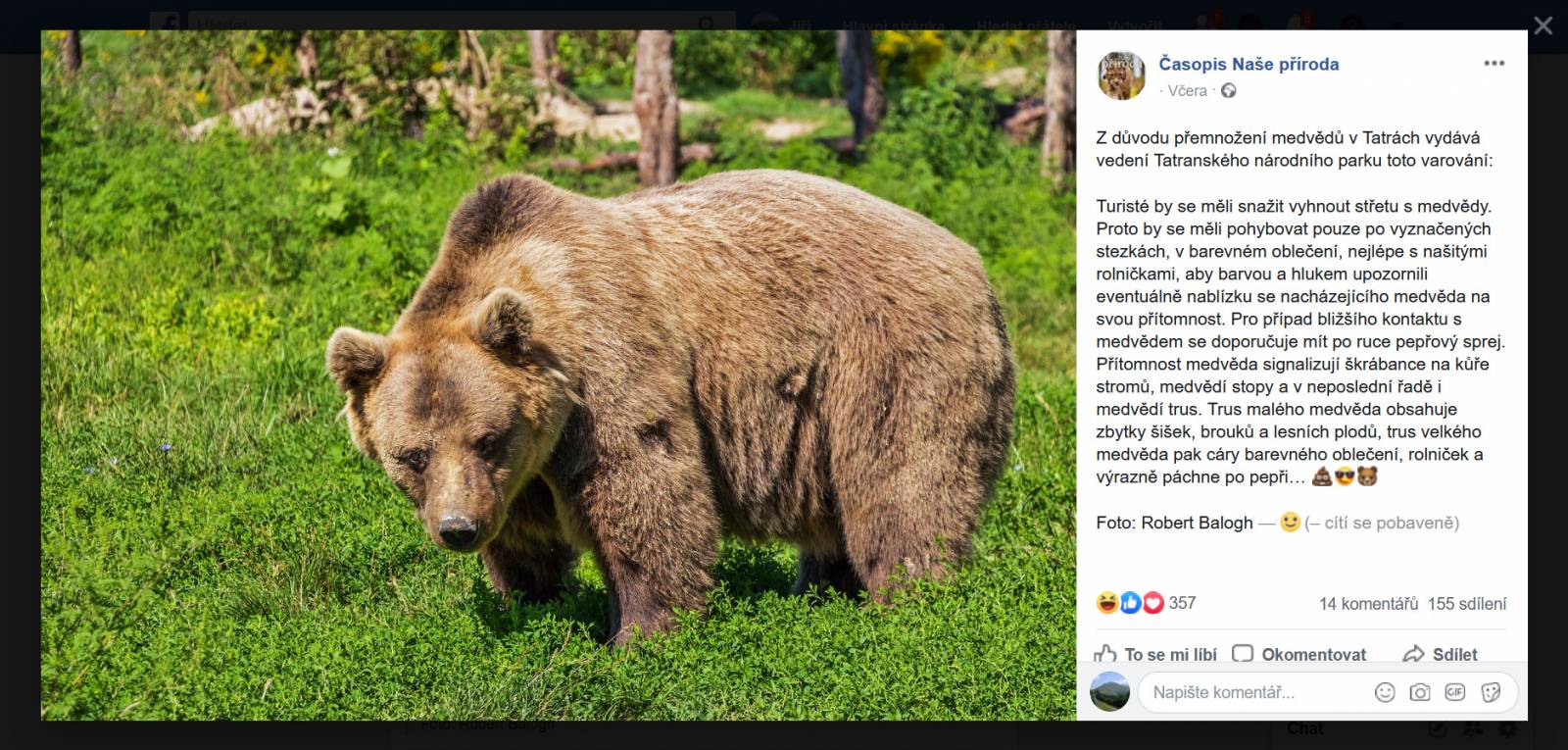Screen dimensions: 1568x750
Task: Click the Sdílet share arrow button
Action: coord(1441,654)
